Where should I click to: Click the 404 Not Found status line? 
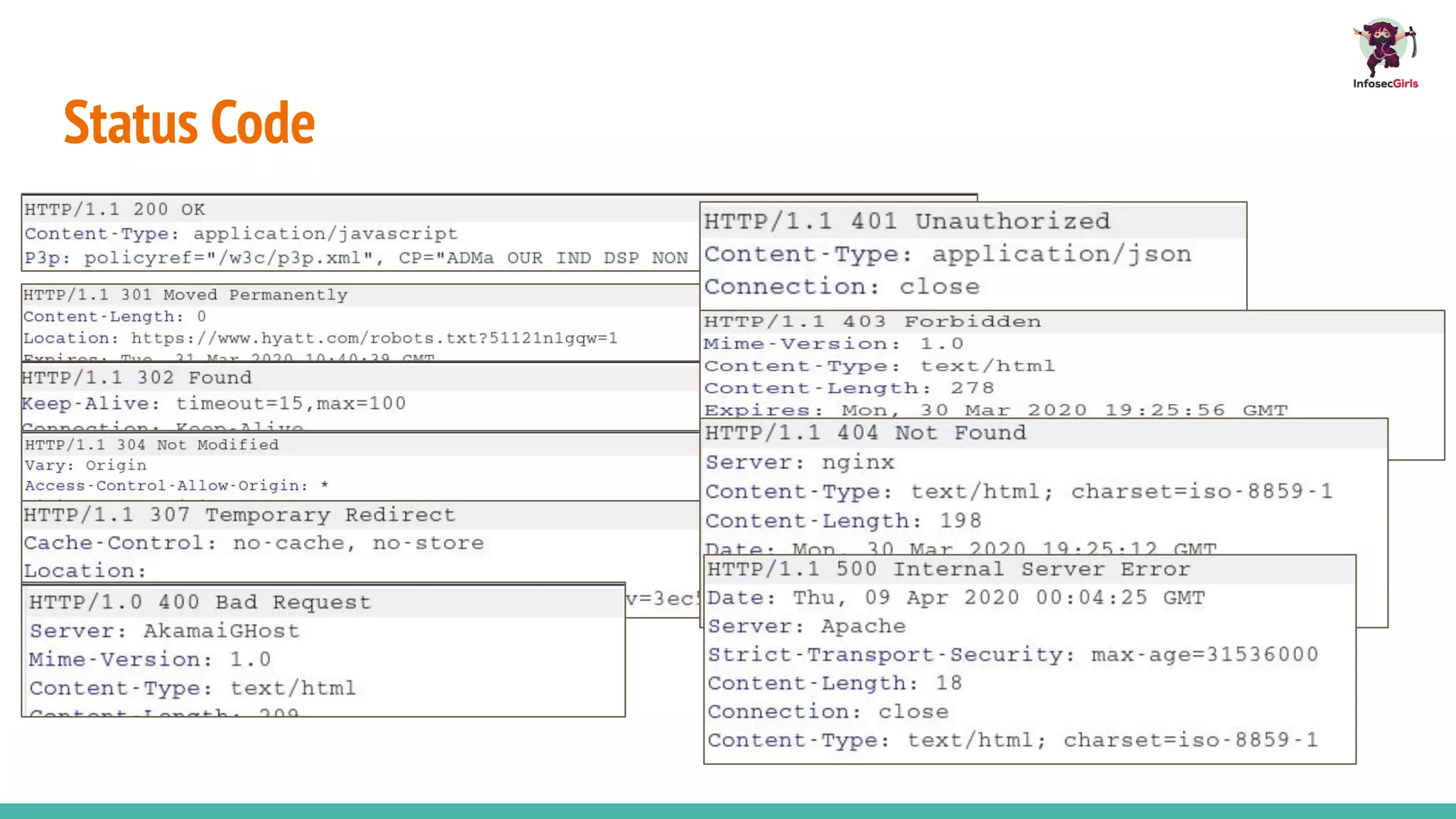click(x=865, y=432)
